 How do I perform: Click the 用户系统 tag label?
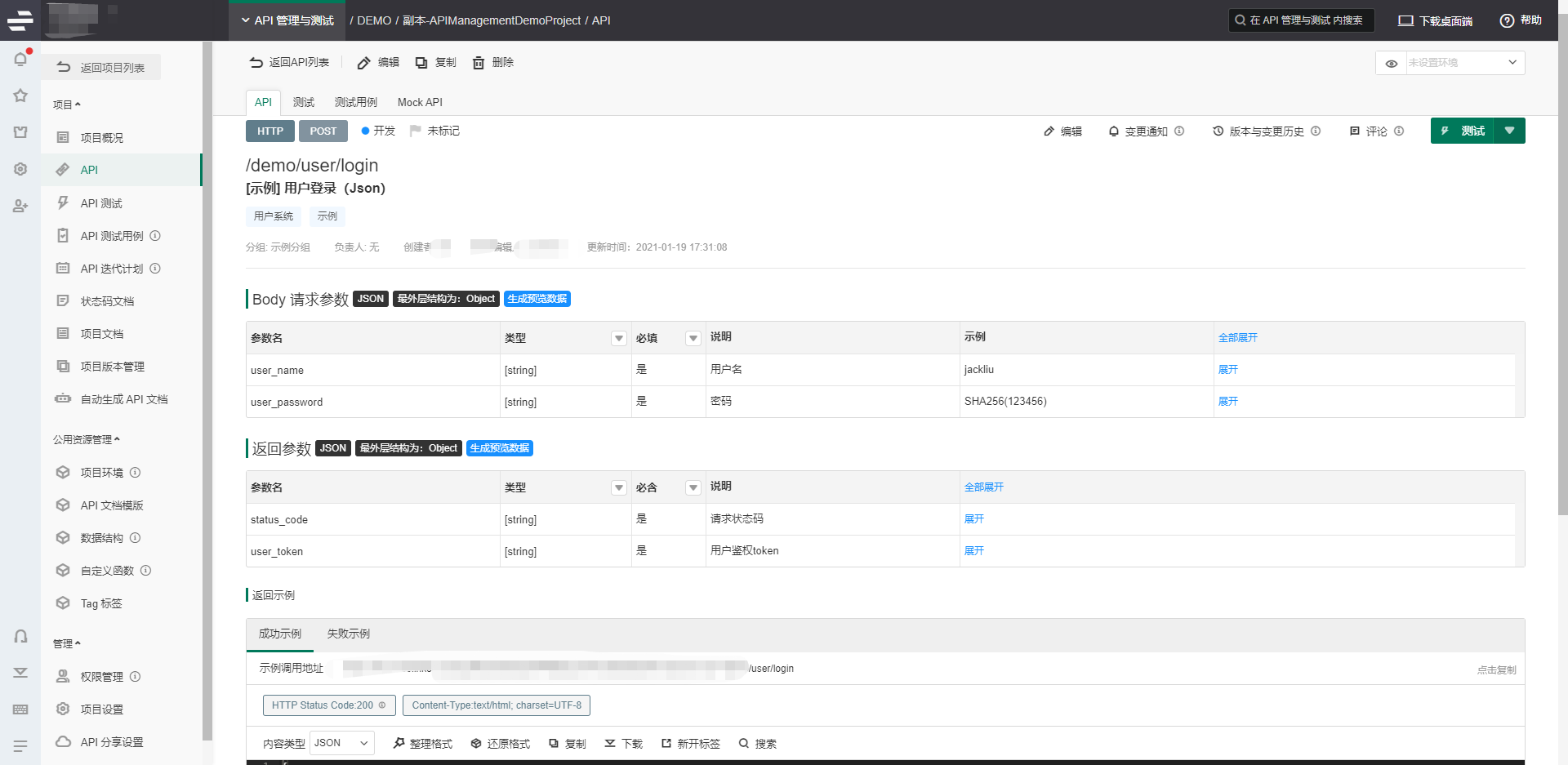274,216
